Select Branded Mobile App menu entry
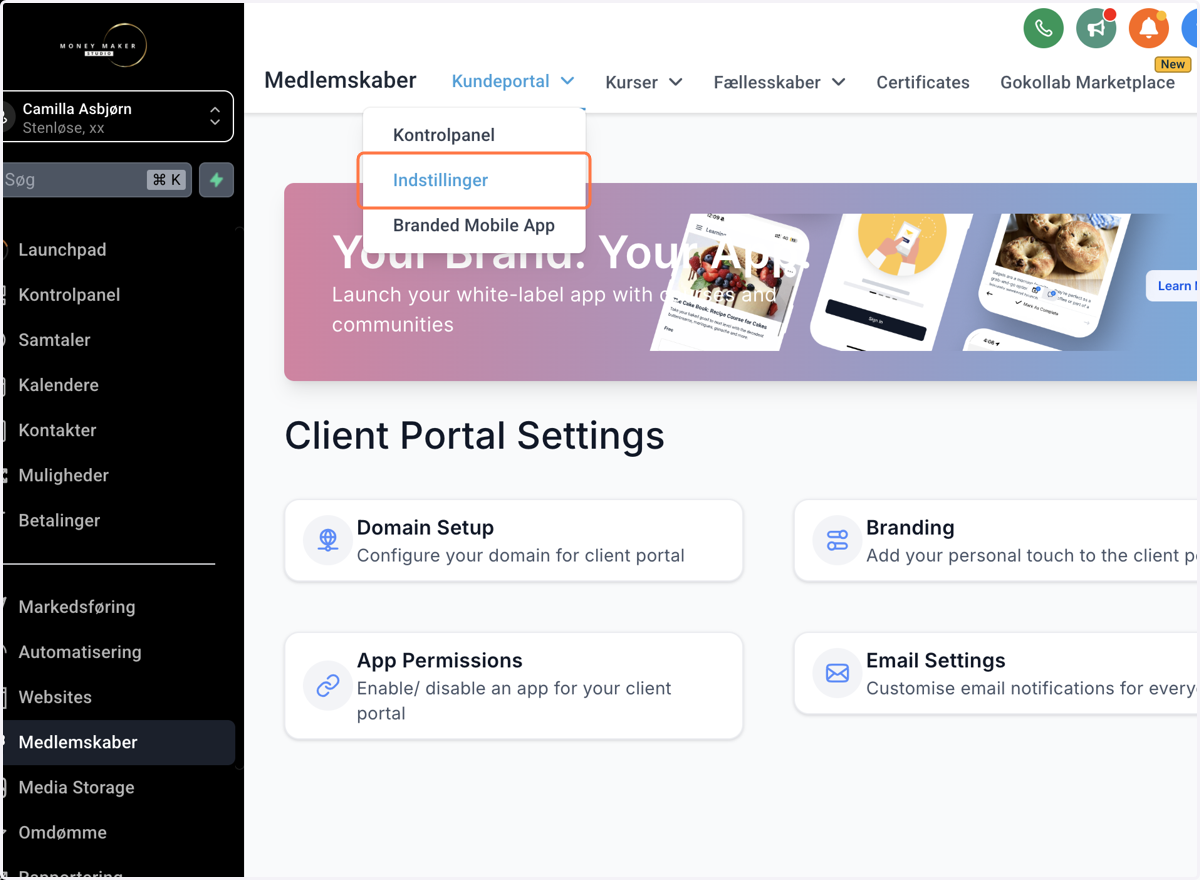This screenshot has height=880, width=1200. coord(474,225)
